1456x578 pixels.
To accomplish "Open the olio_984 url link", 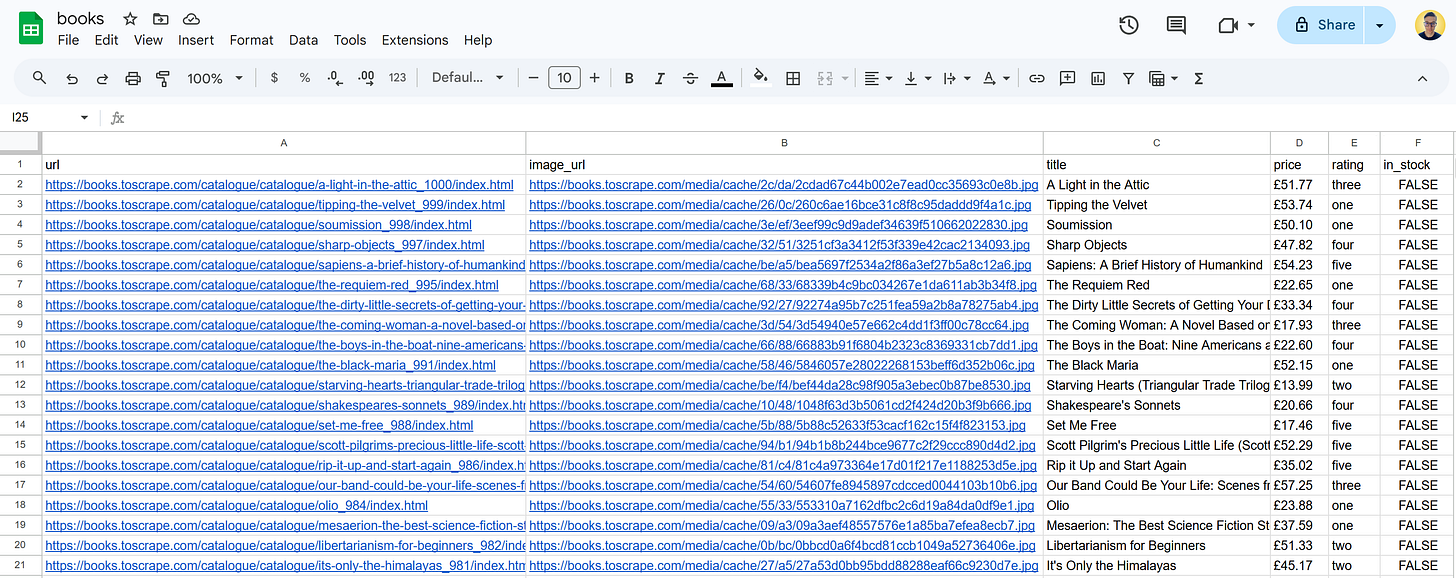I will pos(236,505).
